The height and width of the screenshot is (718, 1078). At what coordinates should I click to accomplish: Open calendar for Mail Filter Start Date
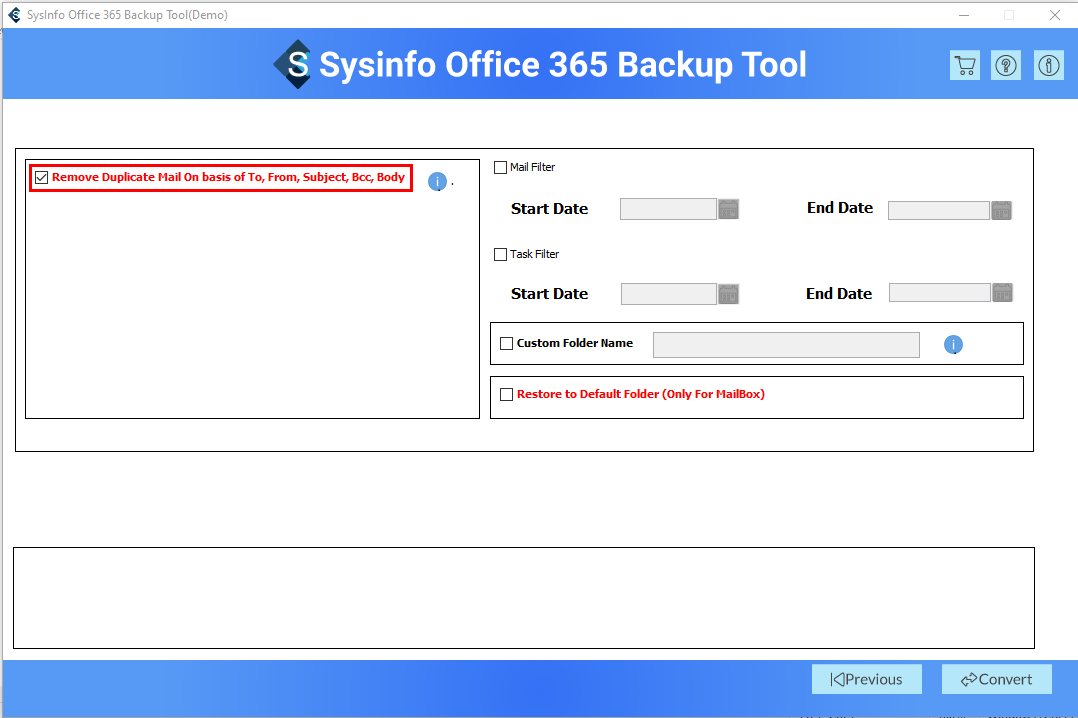point(729,209)
